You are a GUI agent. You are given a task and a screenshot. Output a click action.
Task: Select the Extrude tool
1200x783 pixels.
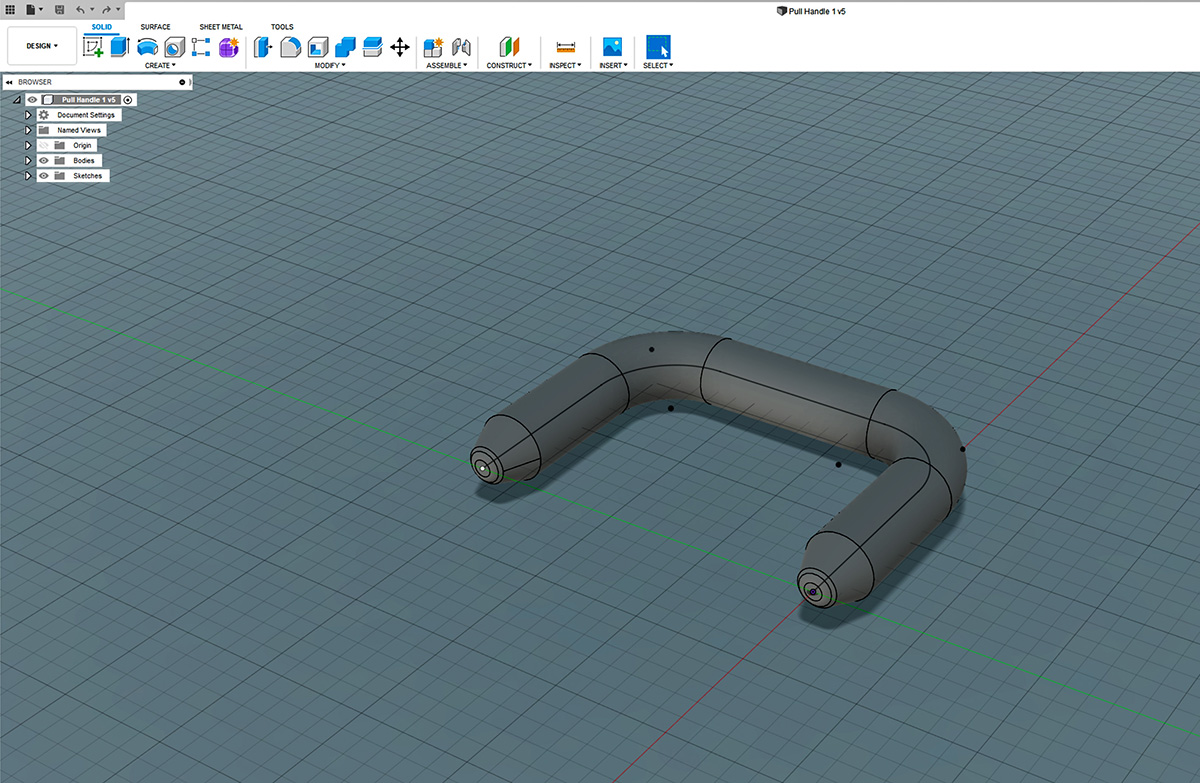121,47
